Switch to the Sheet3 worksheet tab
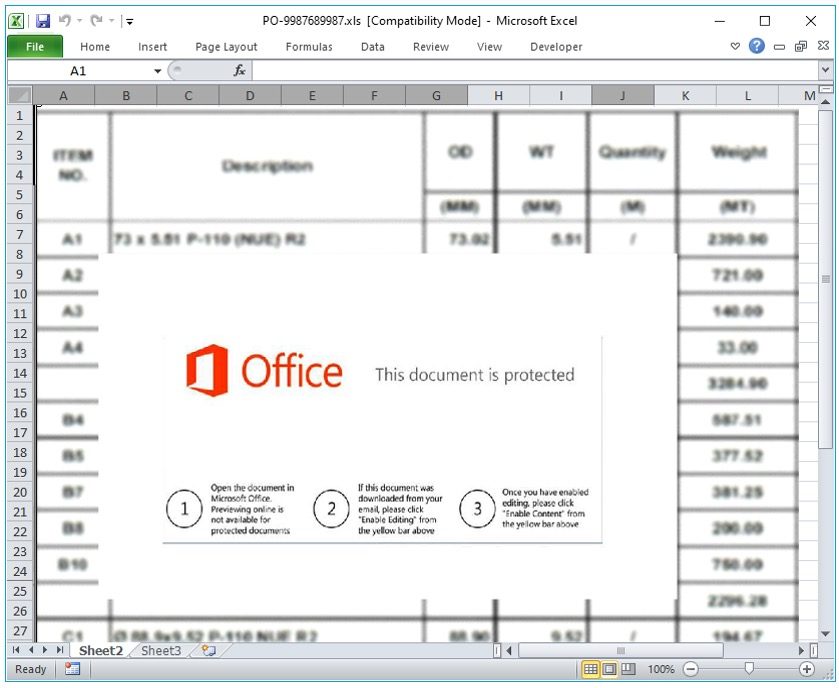Image resolution: width=839 pixels, height=688 pixels. click(161, 650)
